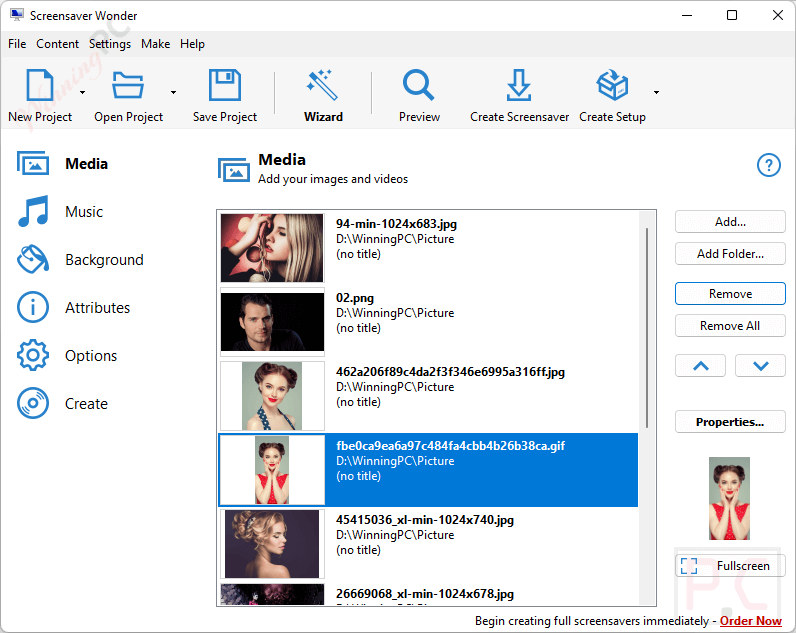Click the 02.png file name text
The image size is (796, 633).
coord(355,298)
